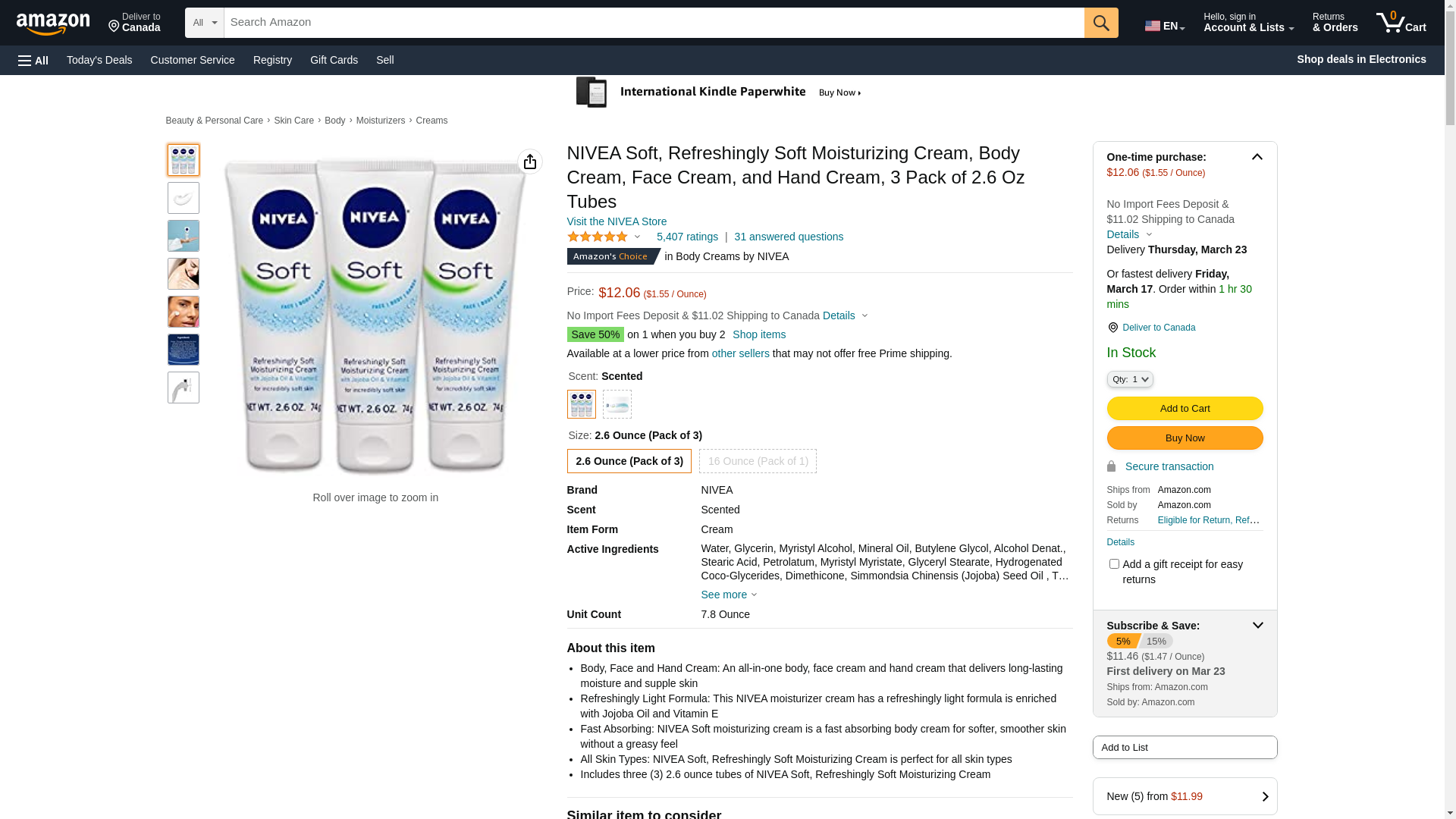
Task: Open the All hamburger menu
Action: click(33, 60)
